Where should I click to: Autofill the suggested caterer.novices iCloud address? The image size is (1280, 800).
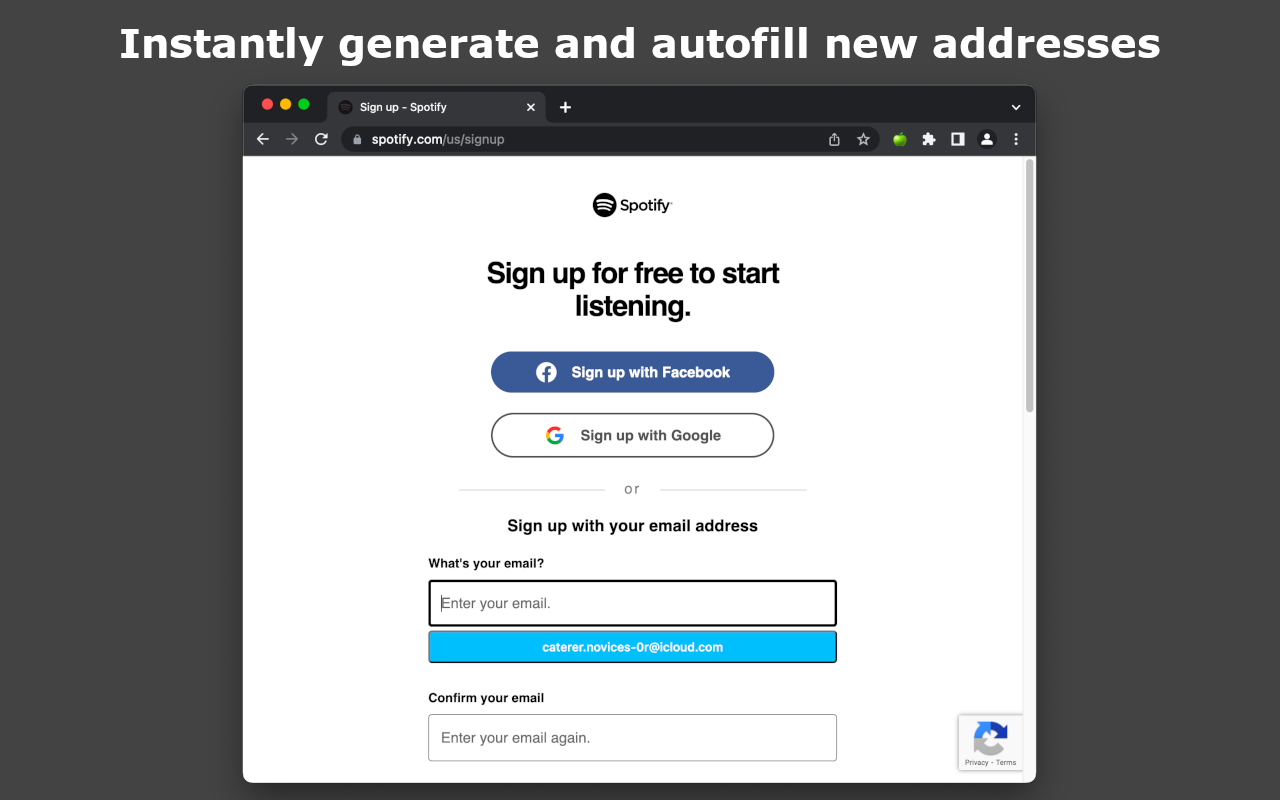(632, 647)
